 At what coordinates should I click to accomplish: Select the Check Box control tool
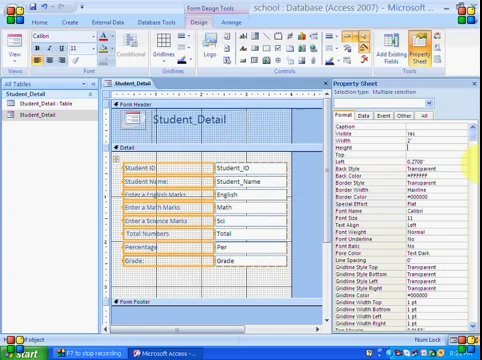(278, 49)
